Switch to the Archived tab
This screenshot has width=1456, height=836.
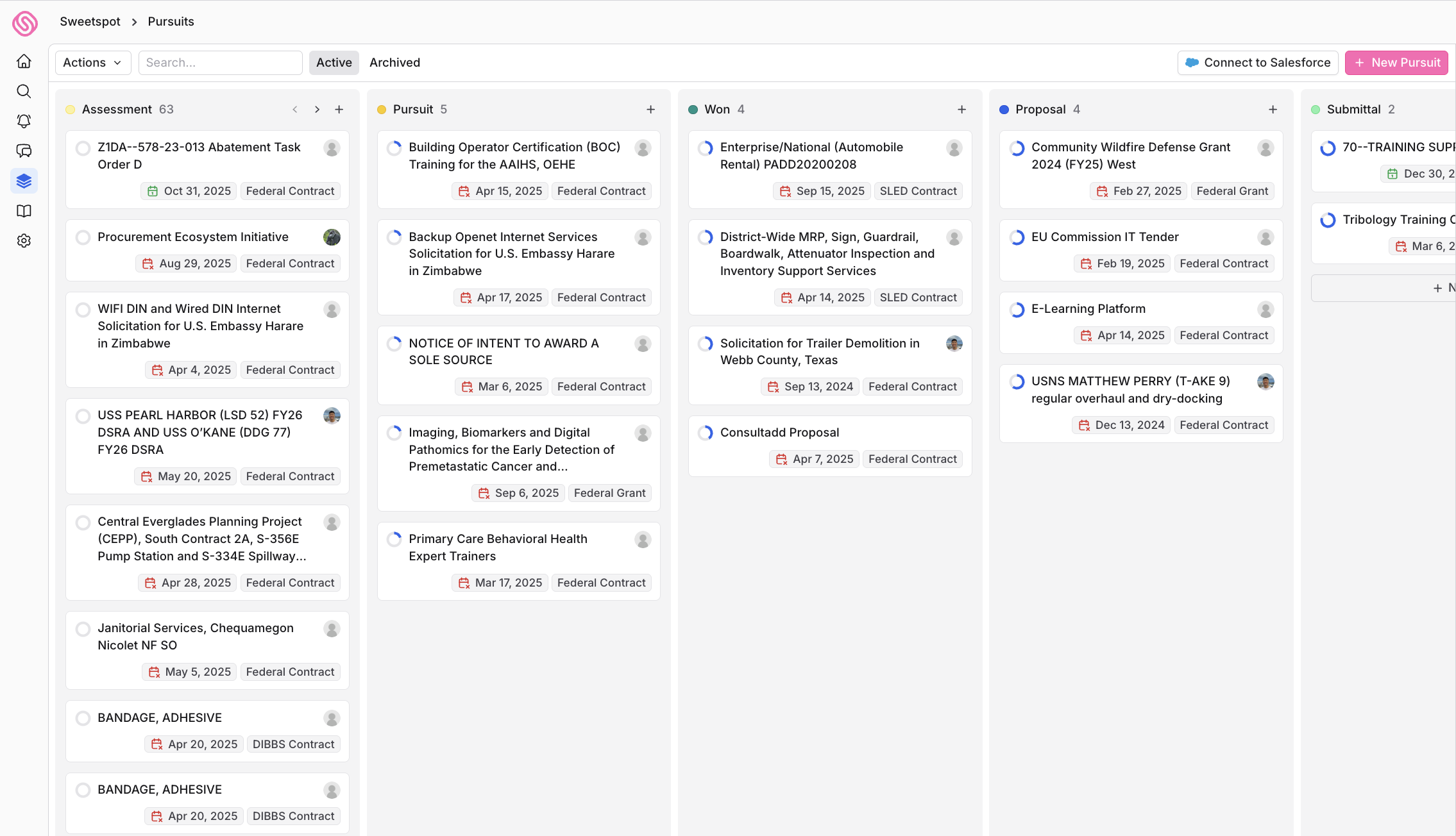click(394, 63)
